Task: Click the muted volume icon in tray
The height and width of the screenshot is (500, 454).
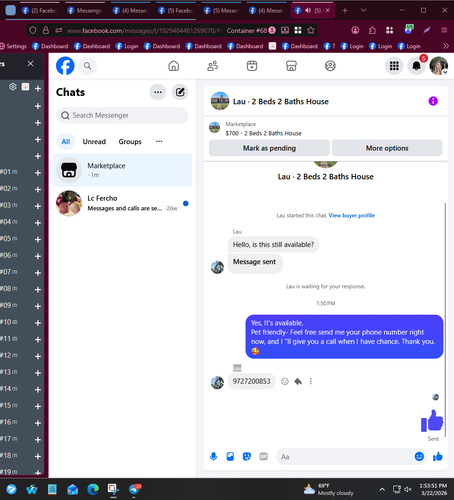Action: [408, 489]
